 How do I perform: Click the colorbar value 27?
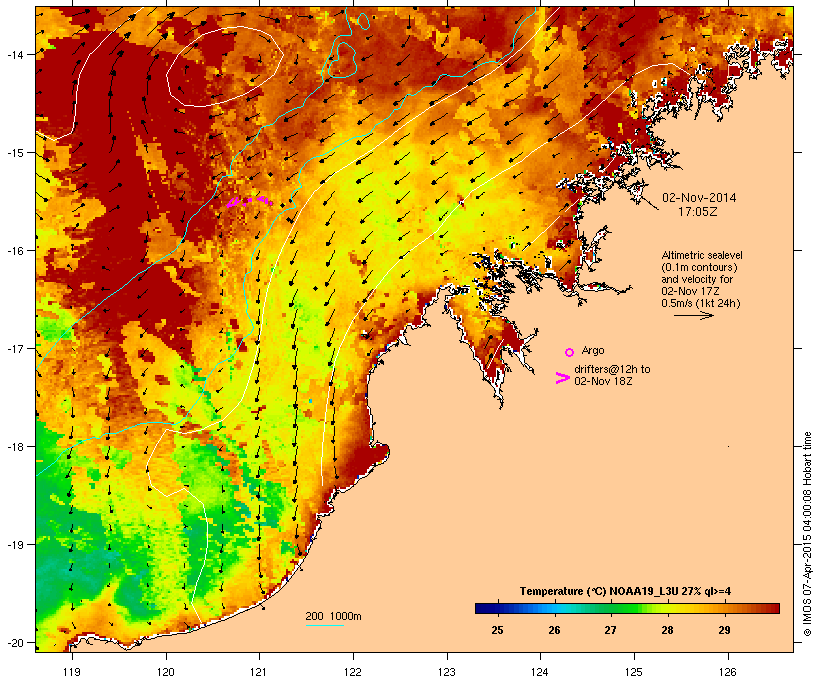pyautogui.click(x=610, y=630)
